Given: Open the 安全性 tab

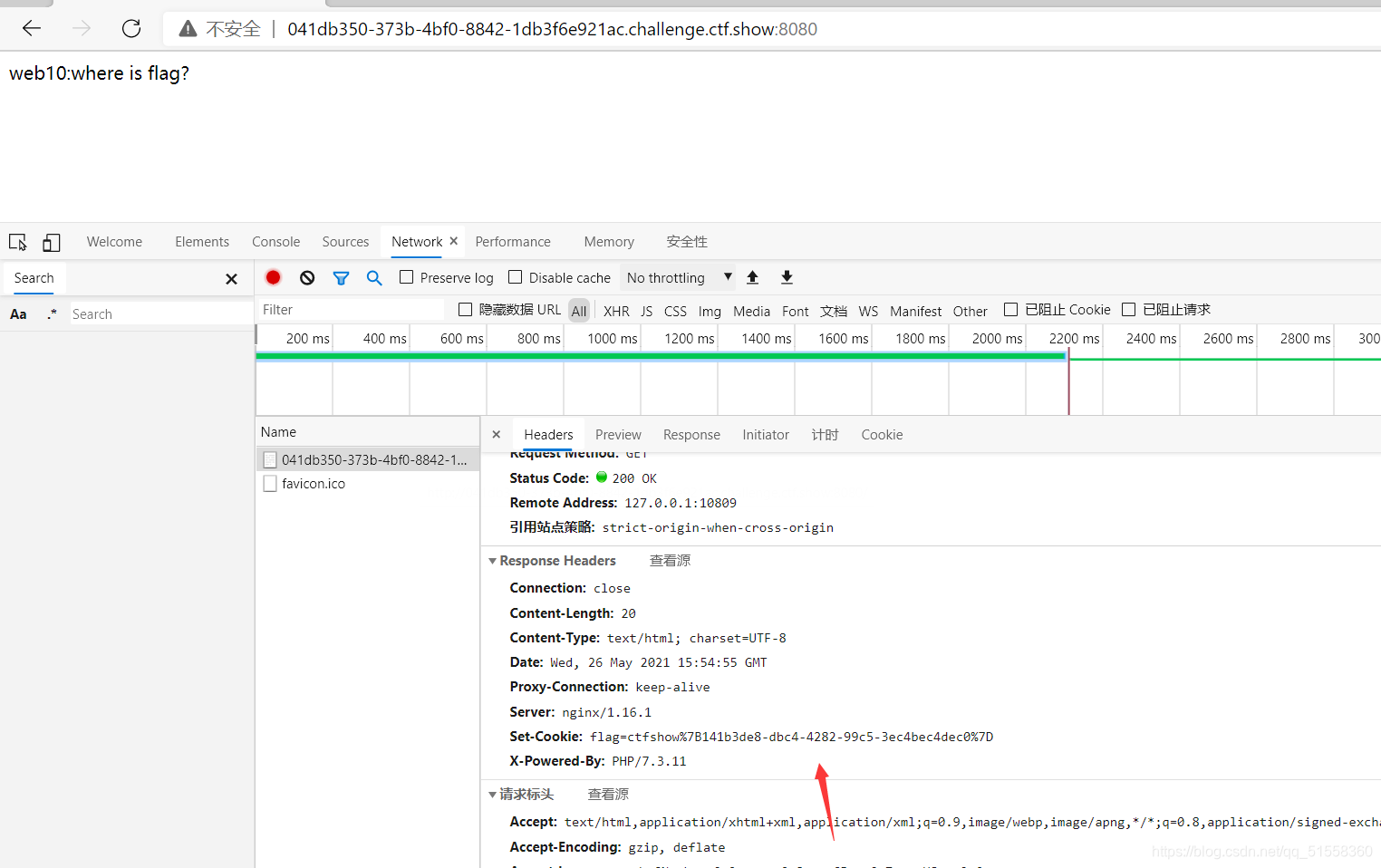Looking at the screenshot, I should pyautogui.click(x=687, y=242).
